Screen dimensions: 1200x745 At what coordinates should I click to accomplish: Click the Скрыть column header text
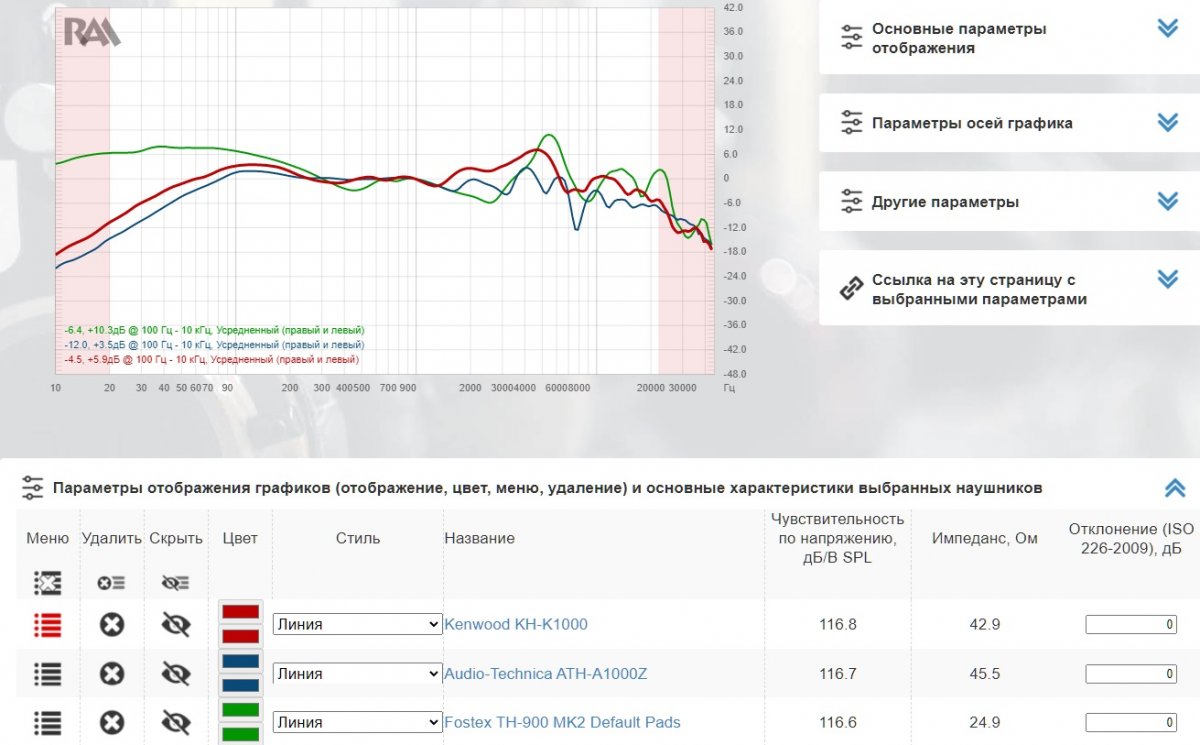pyautogui.click(x=176, y=538)
